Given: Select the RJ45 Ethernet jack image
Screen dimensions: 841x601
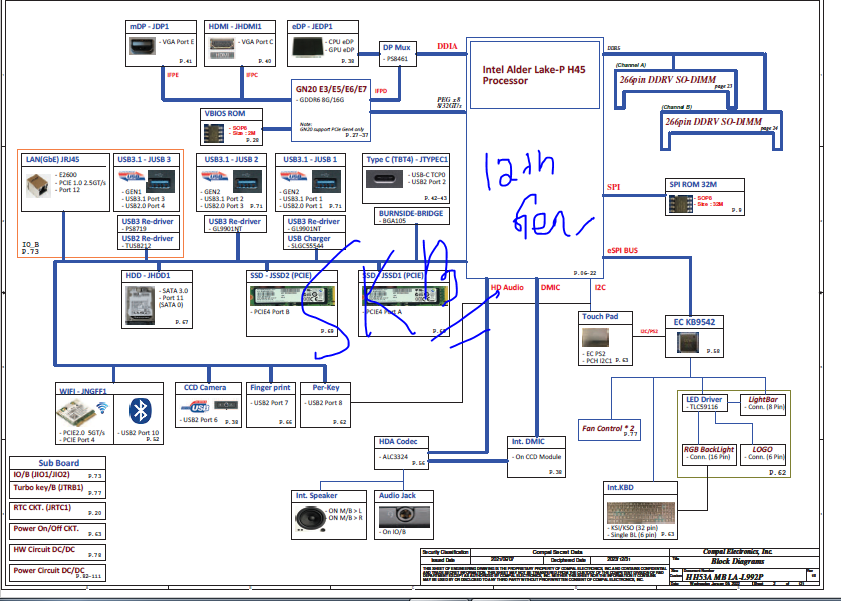Looking at the screenshot, I should pyautogui.click(x=38, y=186).
